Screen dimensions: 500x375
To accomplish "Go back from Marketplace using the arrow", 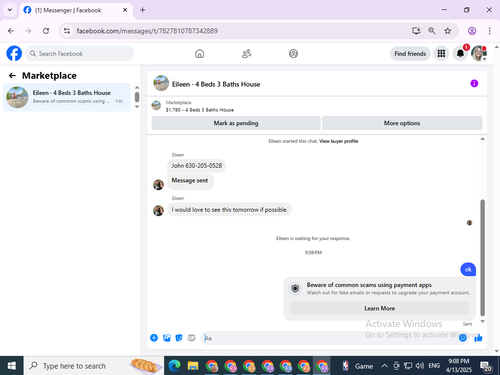I will pyautogui.click(x=12, y=76).
